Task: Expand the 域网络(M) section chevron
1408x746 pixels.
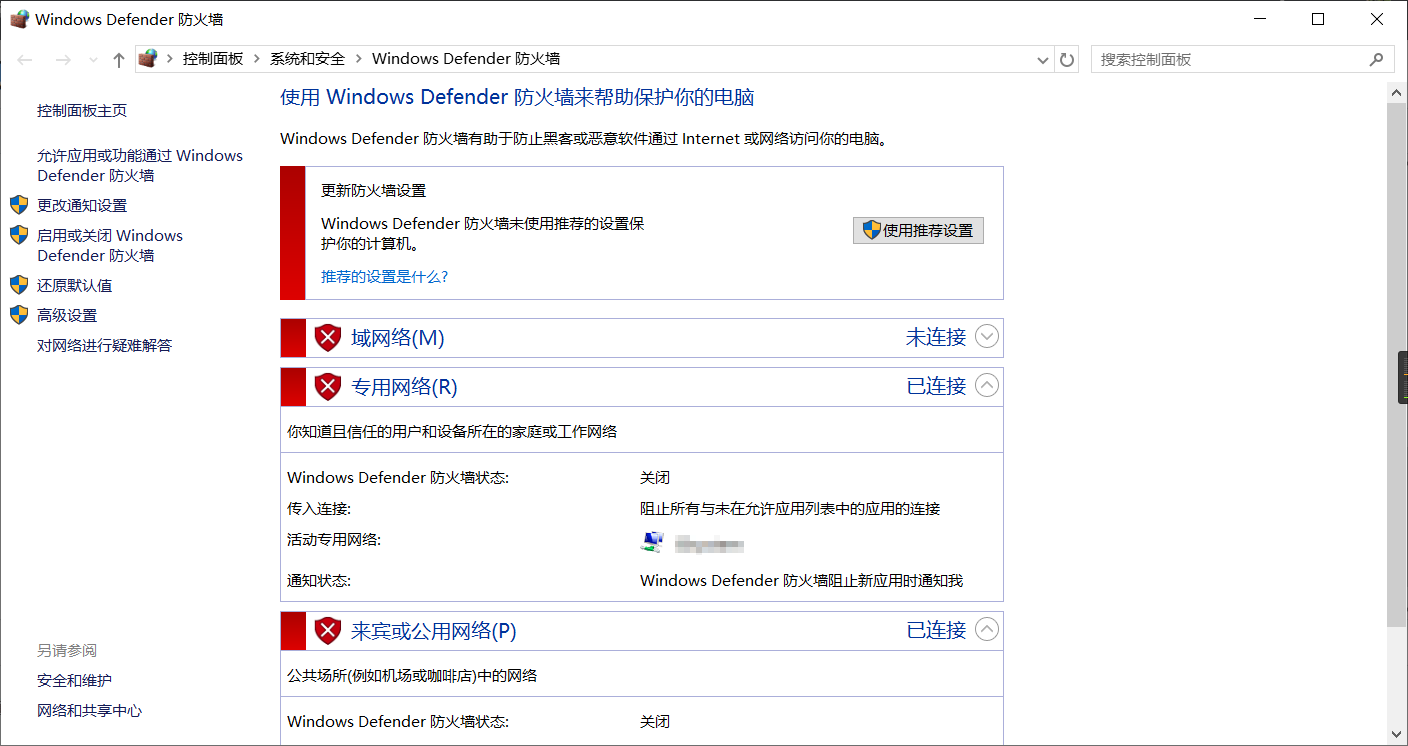Action: pyautogui.click(x=987, y=337)
